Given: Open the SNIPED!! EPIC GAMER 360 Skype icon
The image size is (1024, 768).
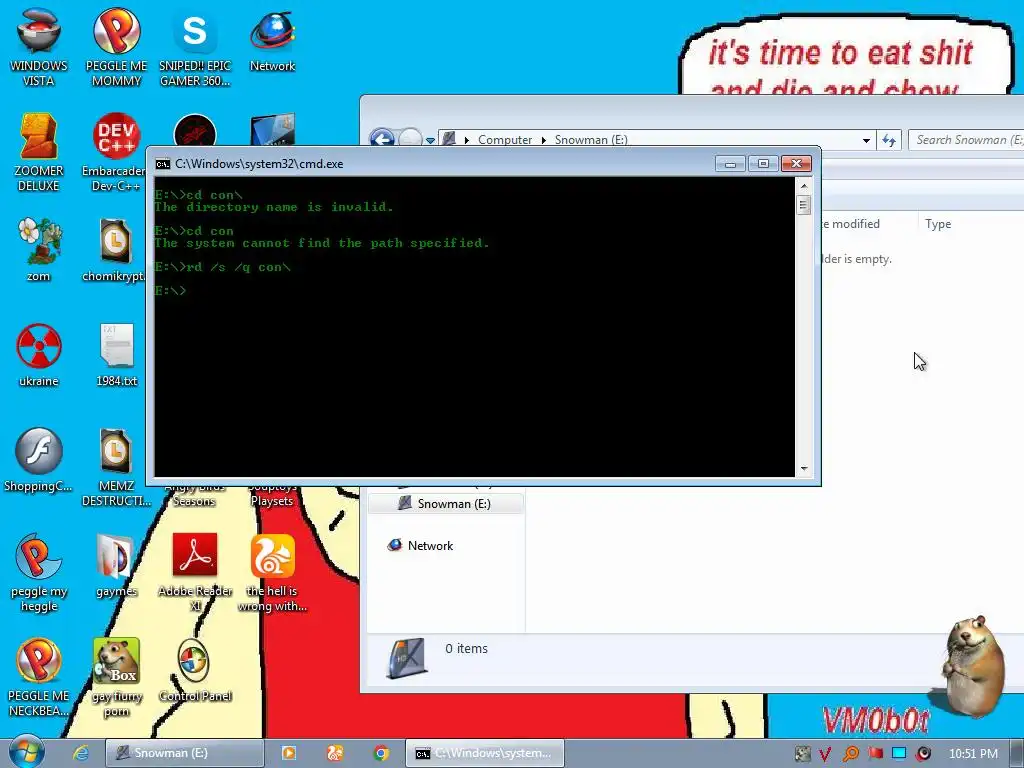Looking at the screenshot, I should click(195, 46).
